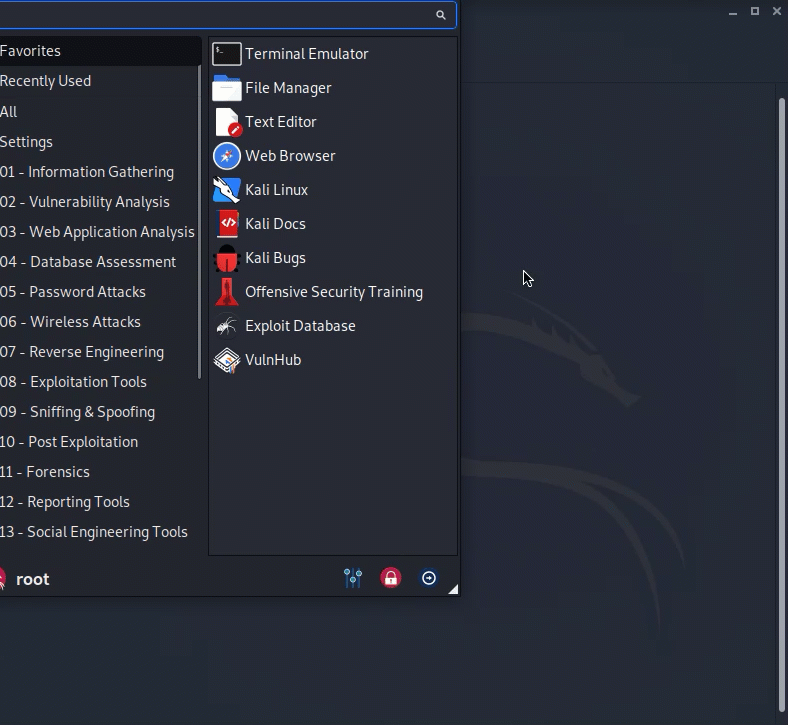Open the VulnHub icon
The height and width of the screenshot is (725, 788).
click(x=227, y=360)
